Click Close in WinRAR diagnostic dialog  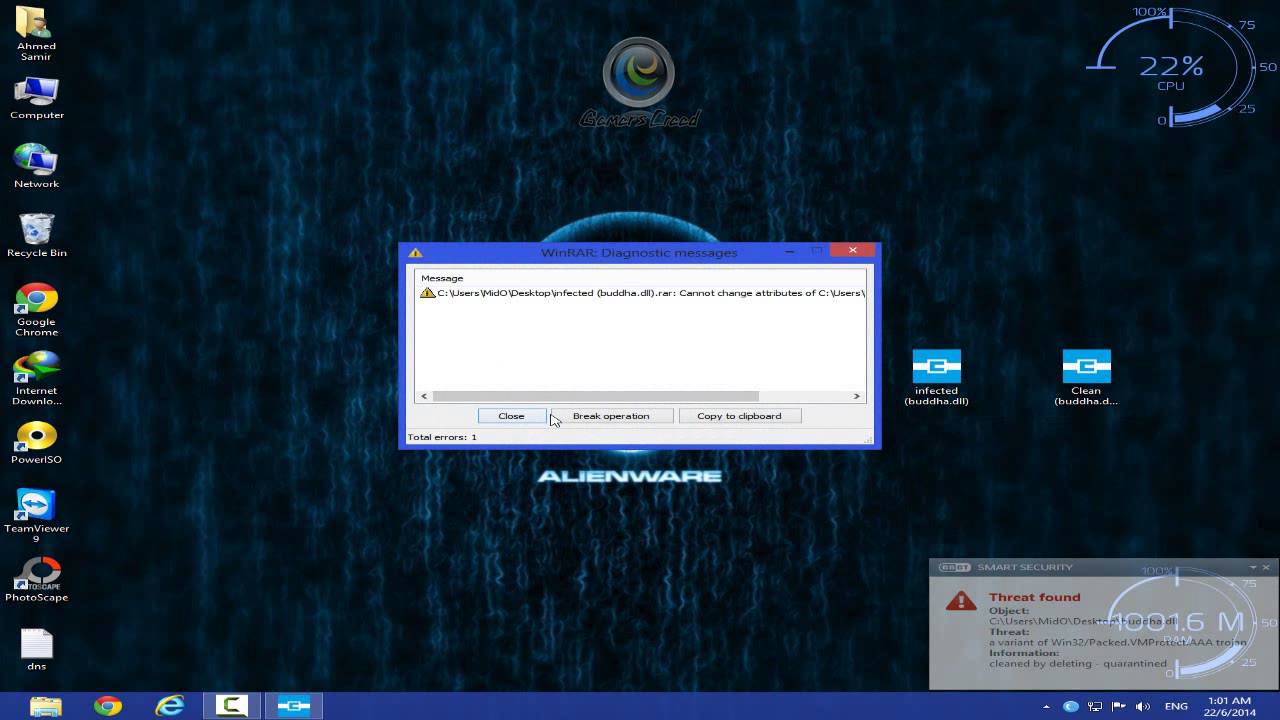tap(511, 416)
